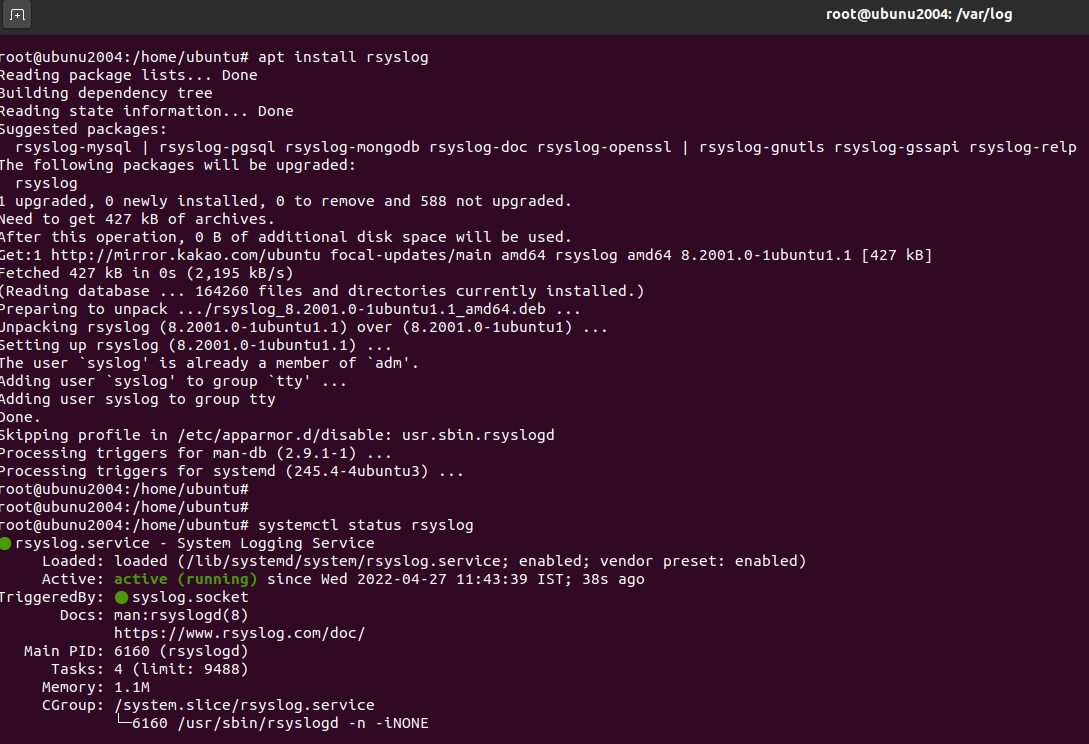
Task: Click the 'Done.' line
Action: point(21,418)
